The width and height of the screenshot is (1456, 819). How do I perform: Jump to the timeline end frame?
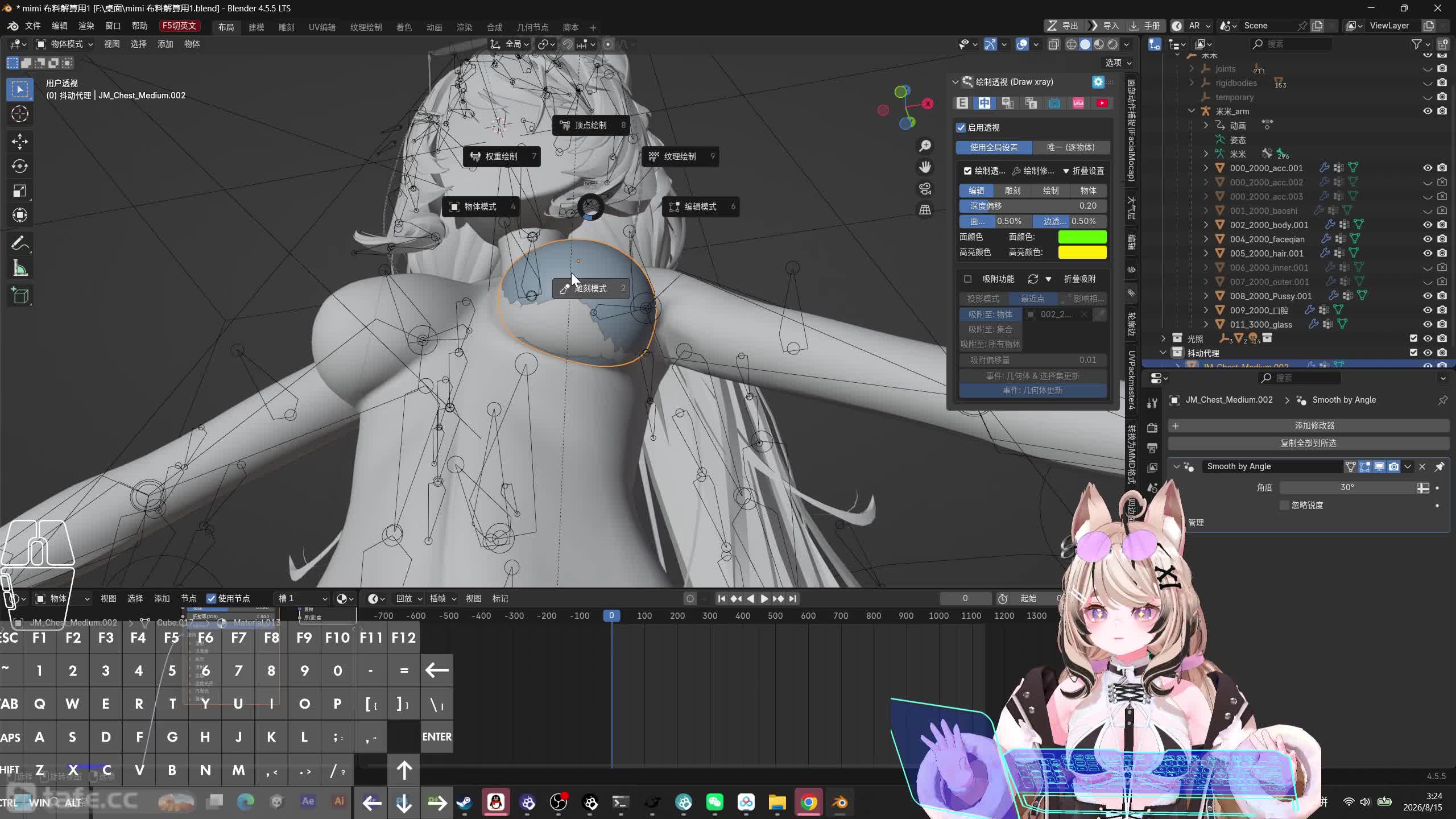point(793,598)
